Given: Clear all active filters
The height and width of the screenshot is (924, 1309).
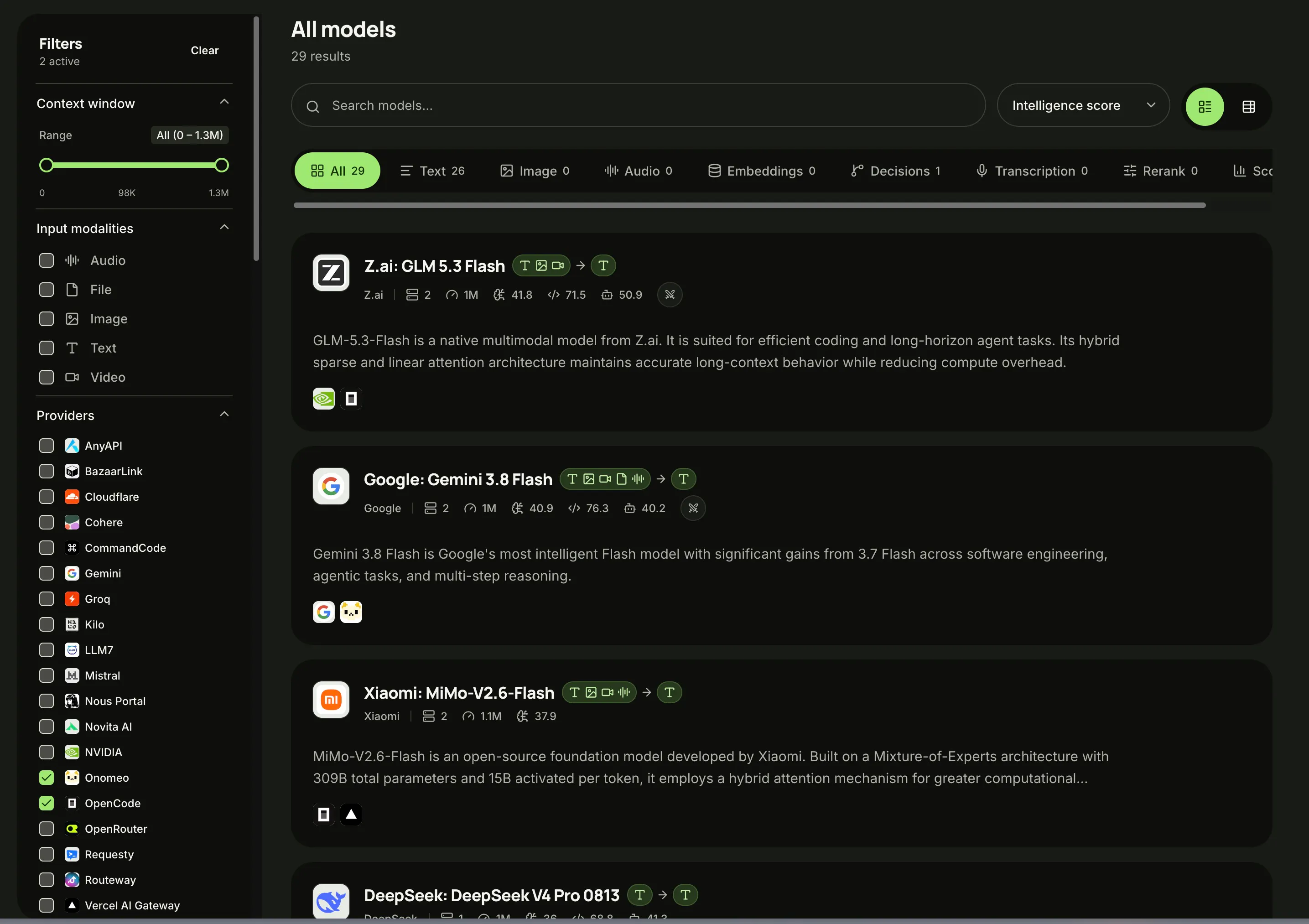Looking at the screenshot, I should click(205, 50).
